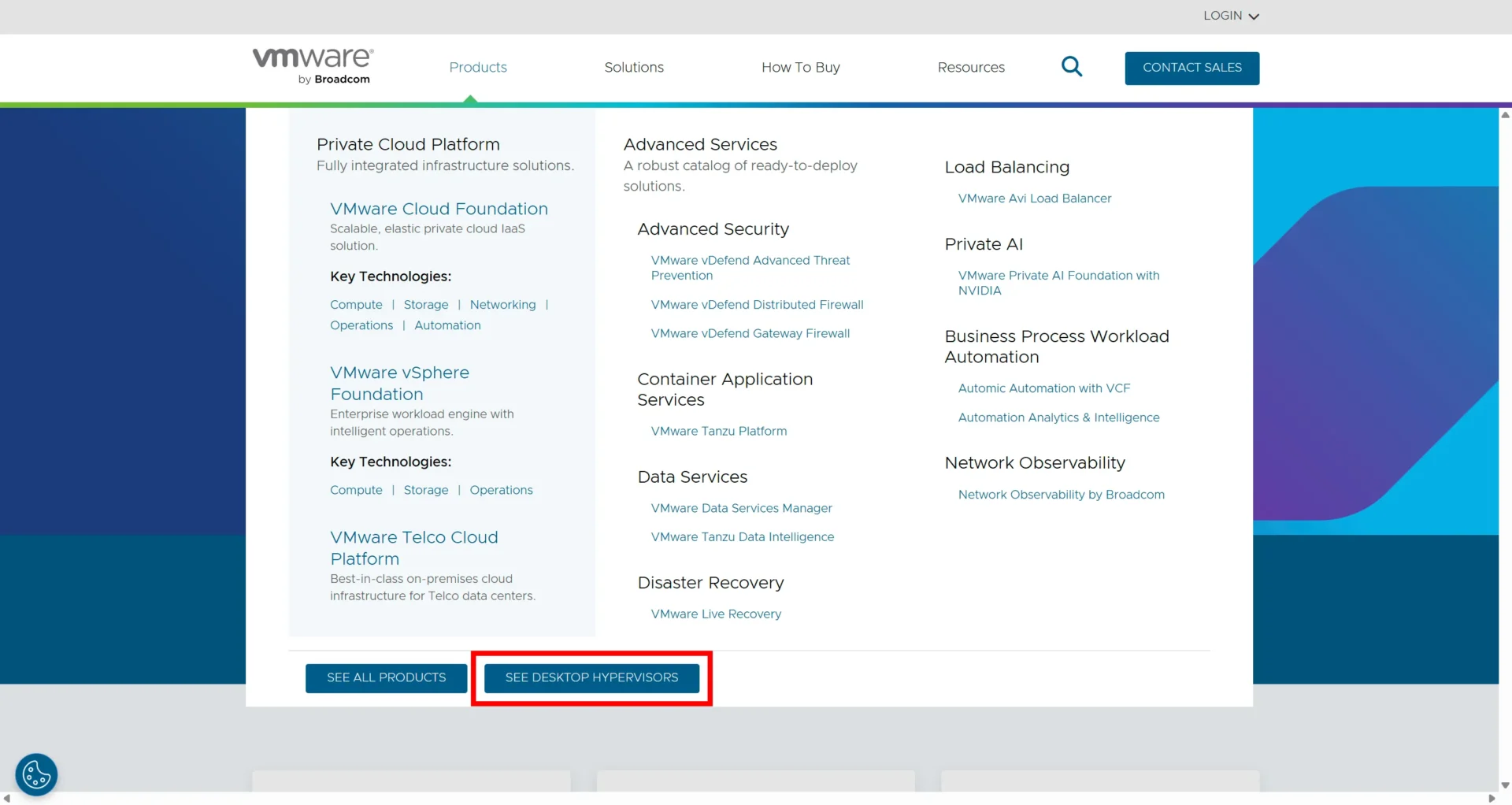Click SEE ALL PRODUCTS button
Screen dimensions: 1512x805
pyautogui.click(x=387, y=677)
